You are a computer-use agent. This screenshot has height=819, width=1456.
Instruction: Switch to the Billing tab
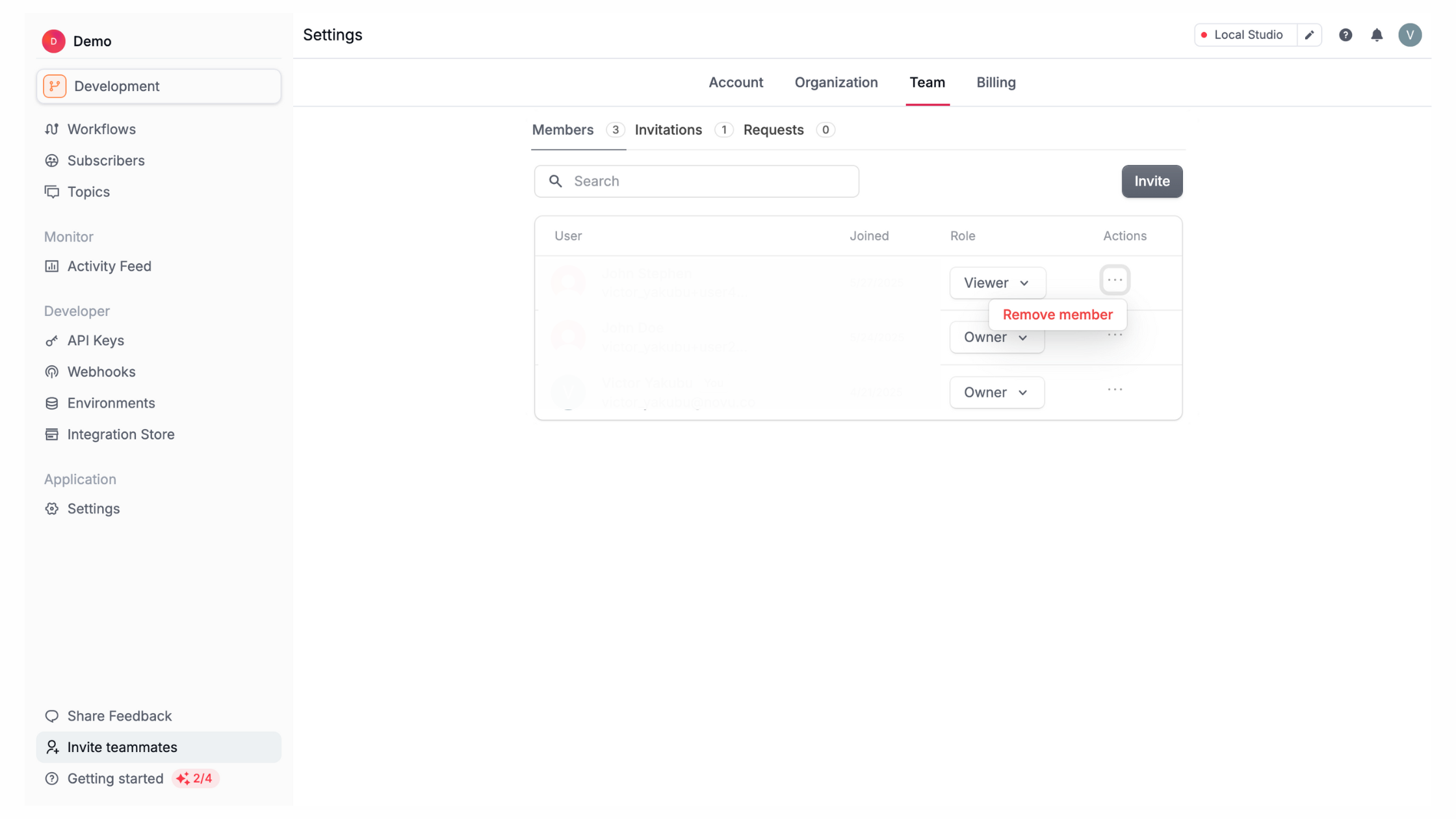click(x=996, y=83)
